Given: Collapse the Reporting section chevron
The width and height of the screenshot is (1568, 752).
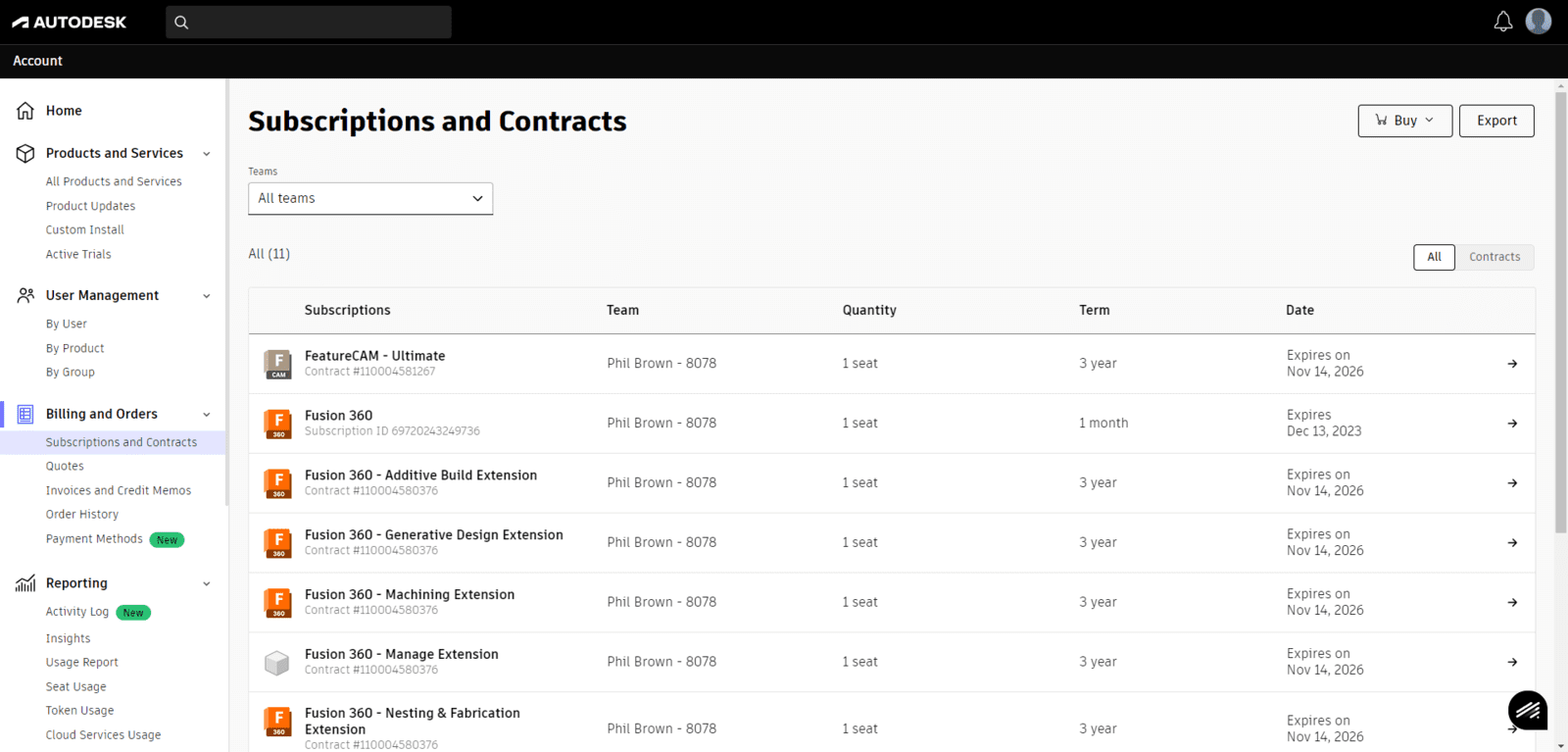Looking at the screenshot, I should point(206,584).
